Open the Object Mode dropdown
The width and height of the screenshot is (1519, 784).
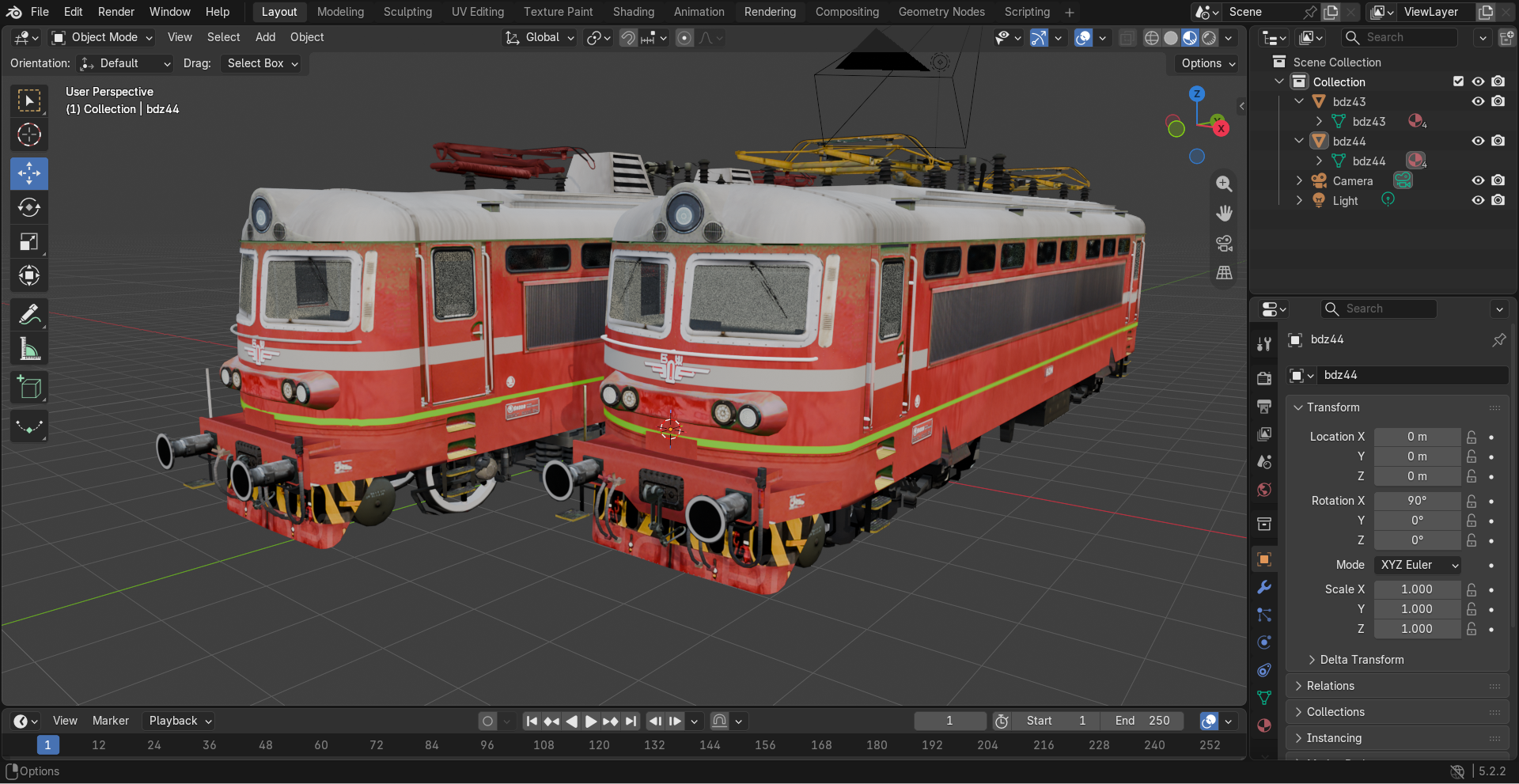point(102,37)
